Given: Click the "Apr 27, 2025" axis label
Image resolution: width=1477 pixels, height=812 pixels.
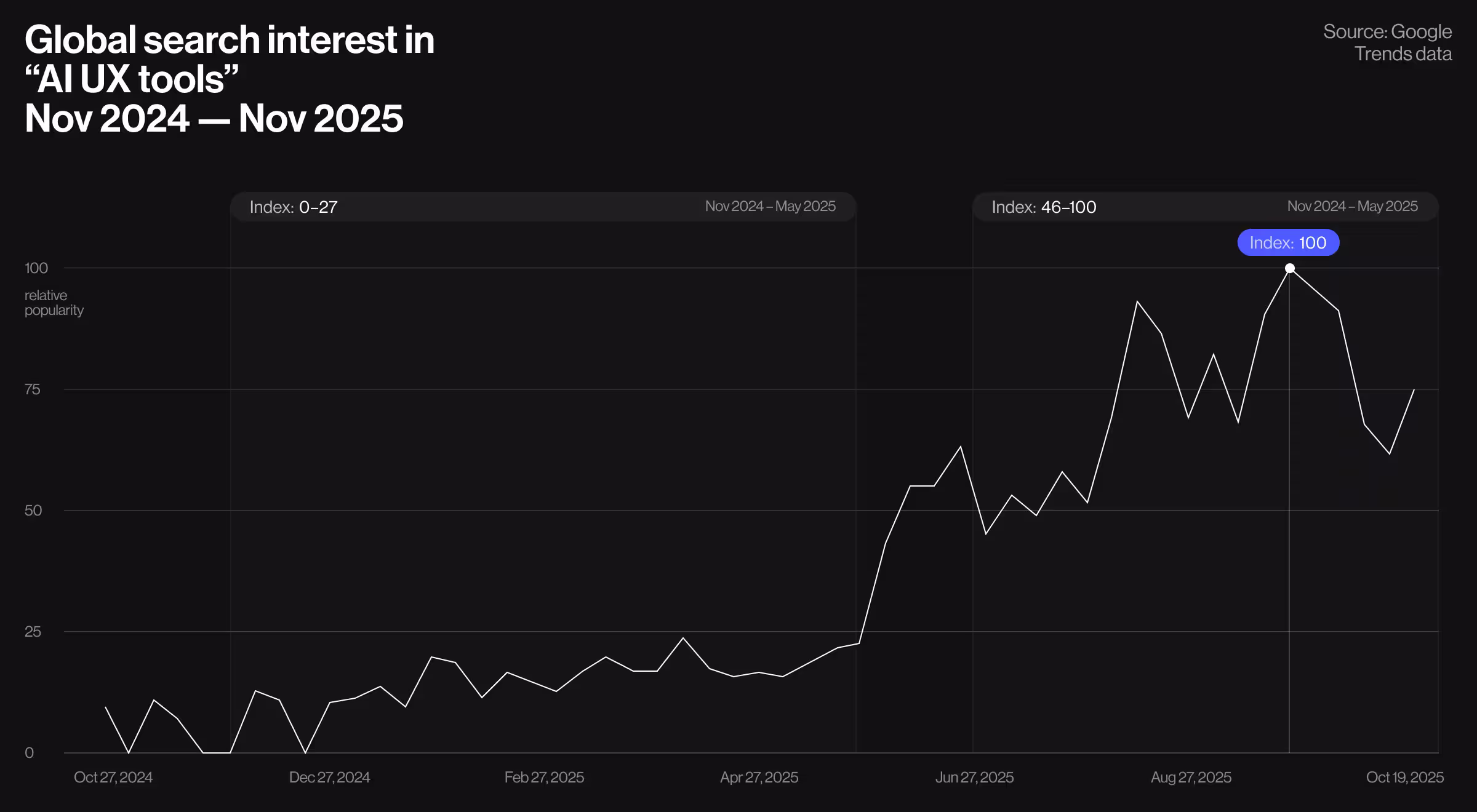Looking at the screenshot, I should pyautogui.click(x=761, y=777).
